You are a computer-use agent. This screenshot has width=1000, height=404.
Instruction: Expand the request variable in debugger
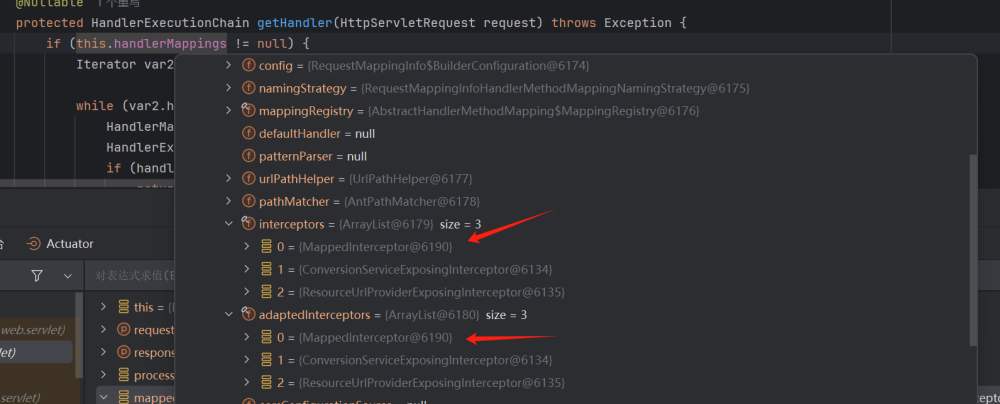pos(103,329)
